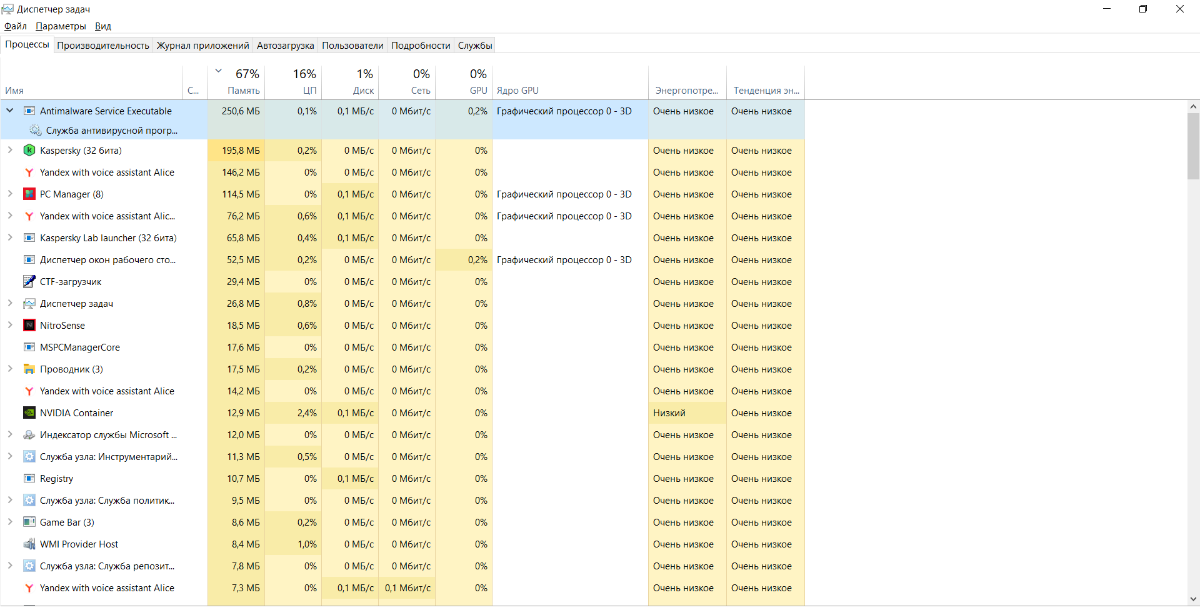Click the Диспетчер задач process row icon

(x=29, y=304)
